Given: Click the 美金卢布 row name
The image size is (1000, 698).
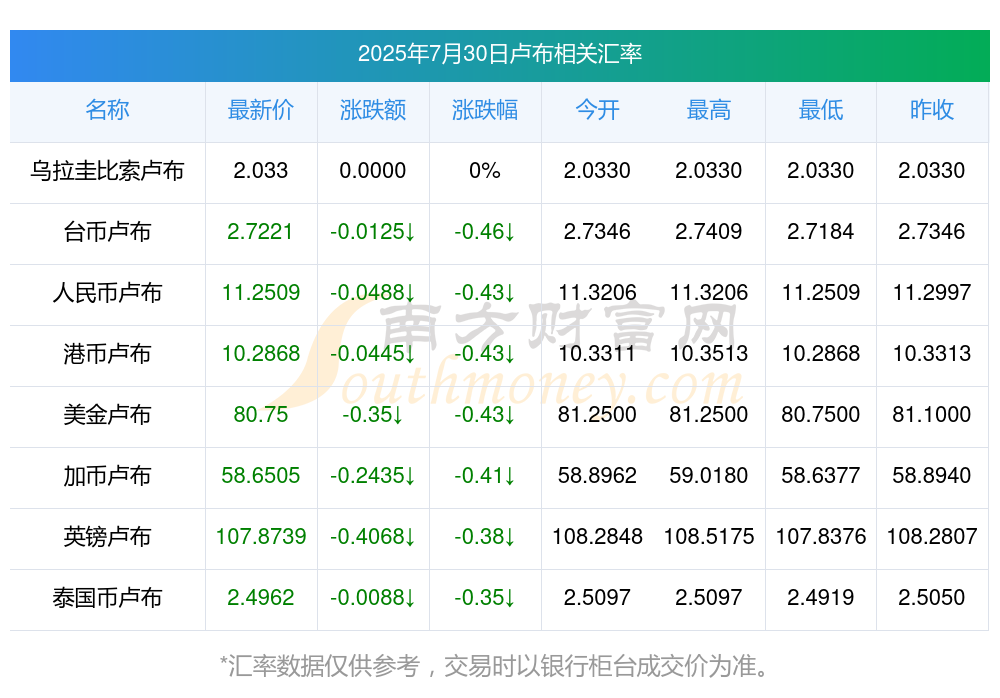Looking at the screenshot, I should [x=107, y=415].
